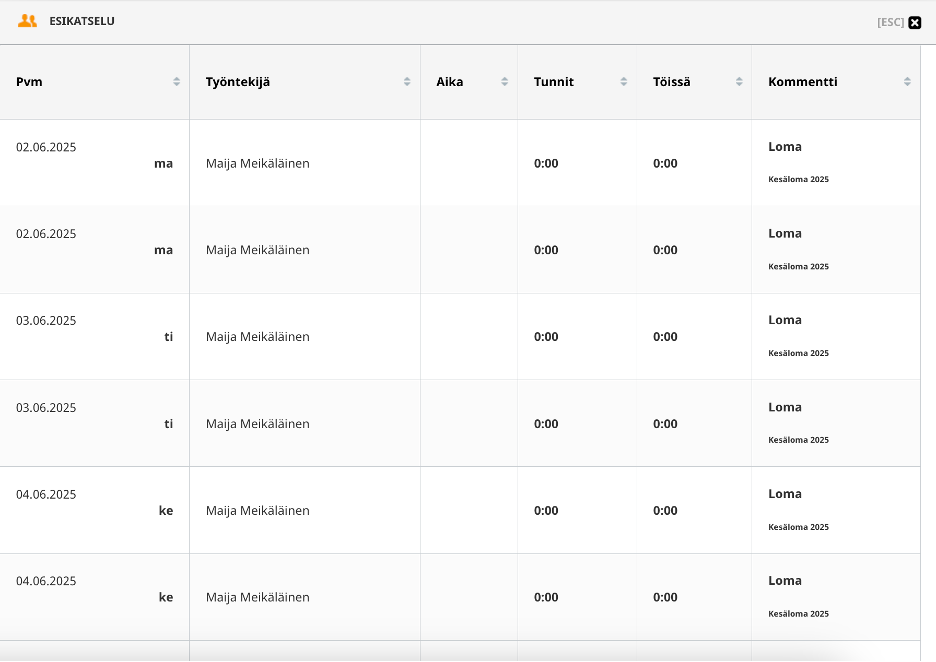Screen dimensions: 936x662
Task: Click Töissä 0:00 in first 02.06.2025 row
Action: 665,164
